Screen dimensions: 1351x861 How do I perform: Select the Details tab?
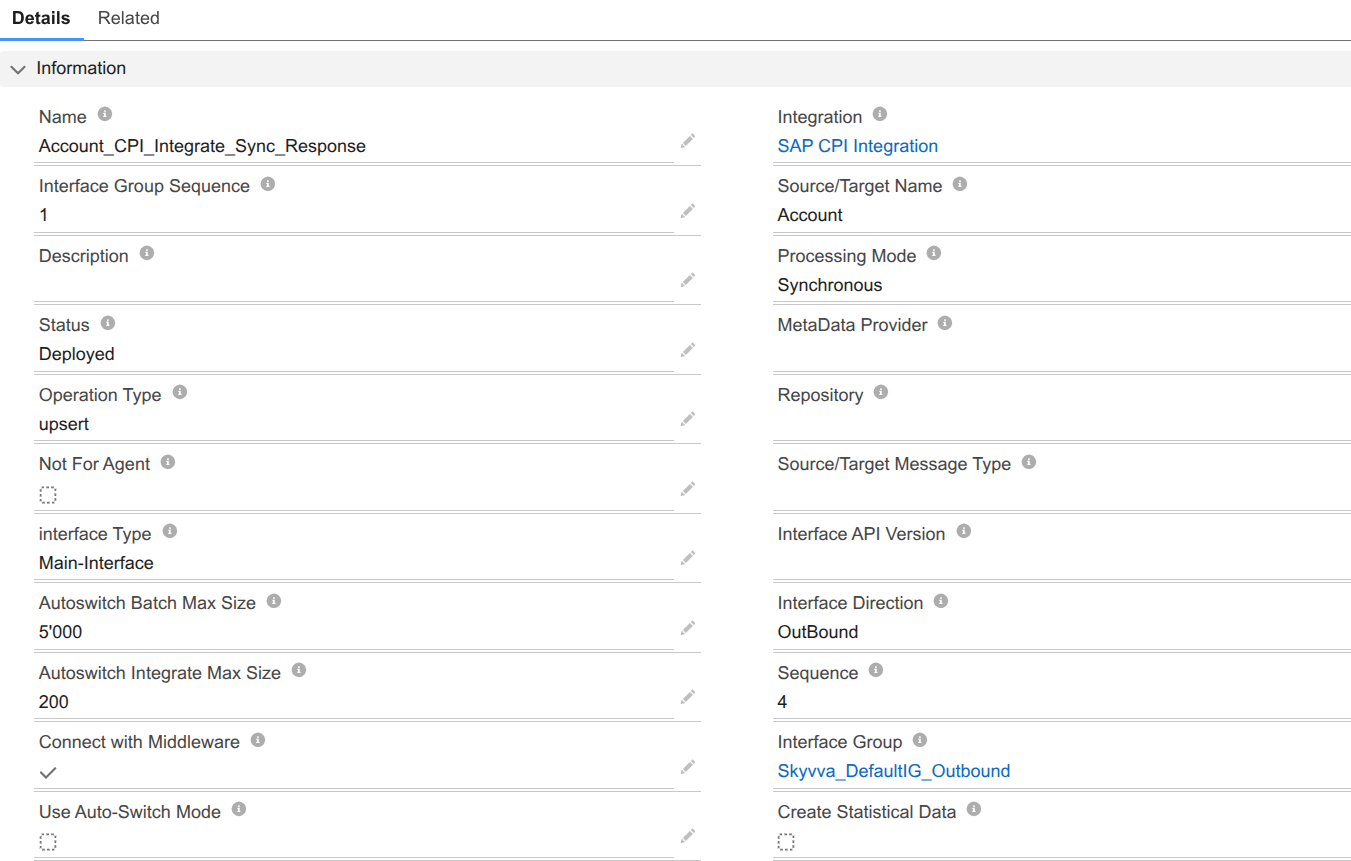[41, 18]
